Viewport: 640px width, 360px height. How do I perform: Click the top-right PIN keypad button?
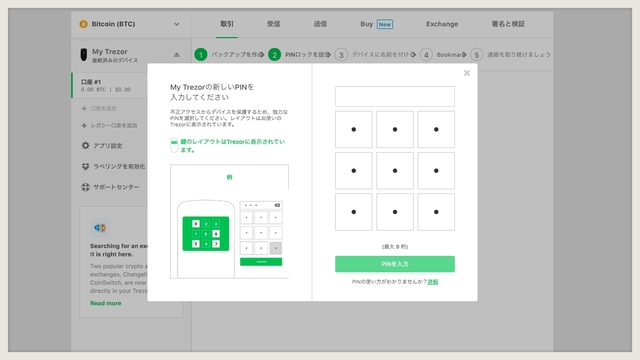436,129
